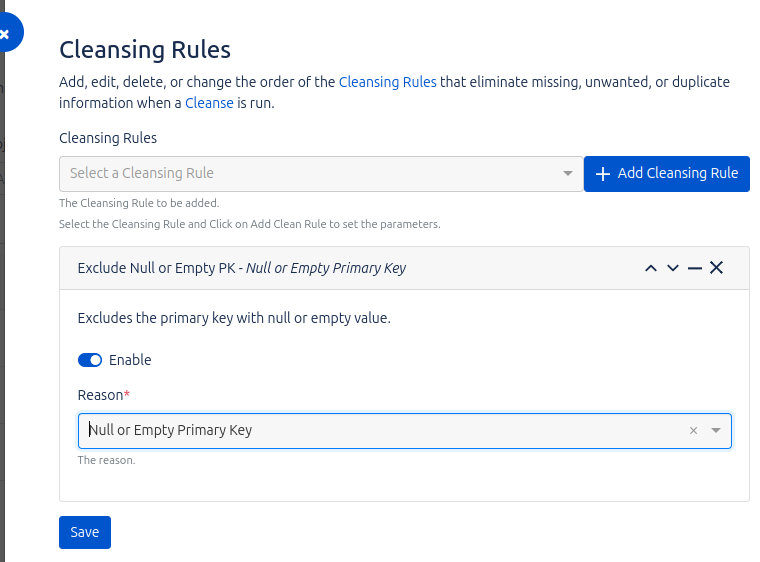The width and height of the screenshot is (760, 562).
Task: Open the Select a Cleansing Rule dropdown arrow
Action: tap(568, 174)
